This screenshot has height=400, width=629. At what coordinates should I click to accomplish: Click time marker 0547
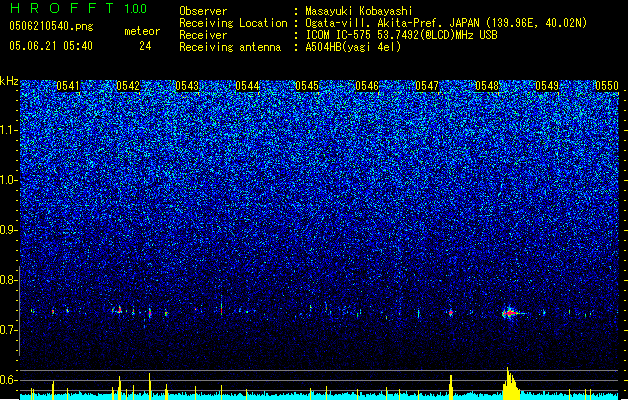click(427, 86)
